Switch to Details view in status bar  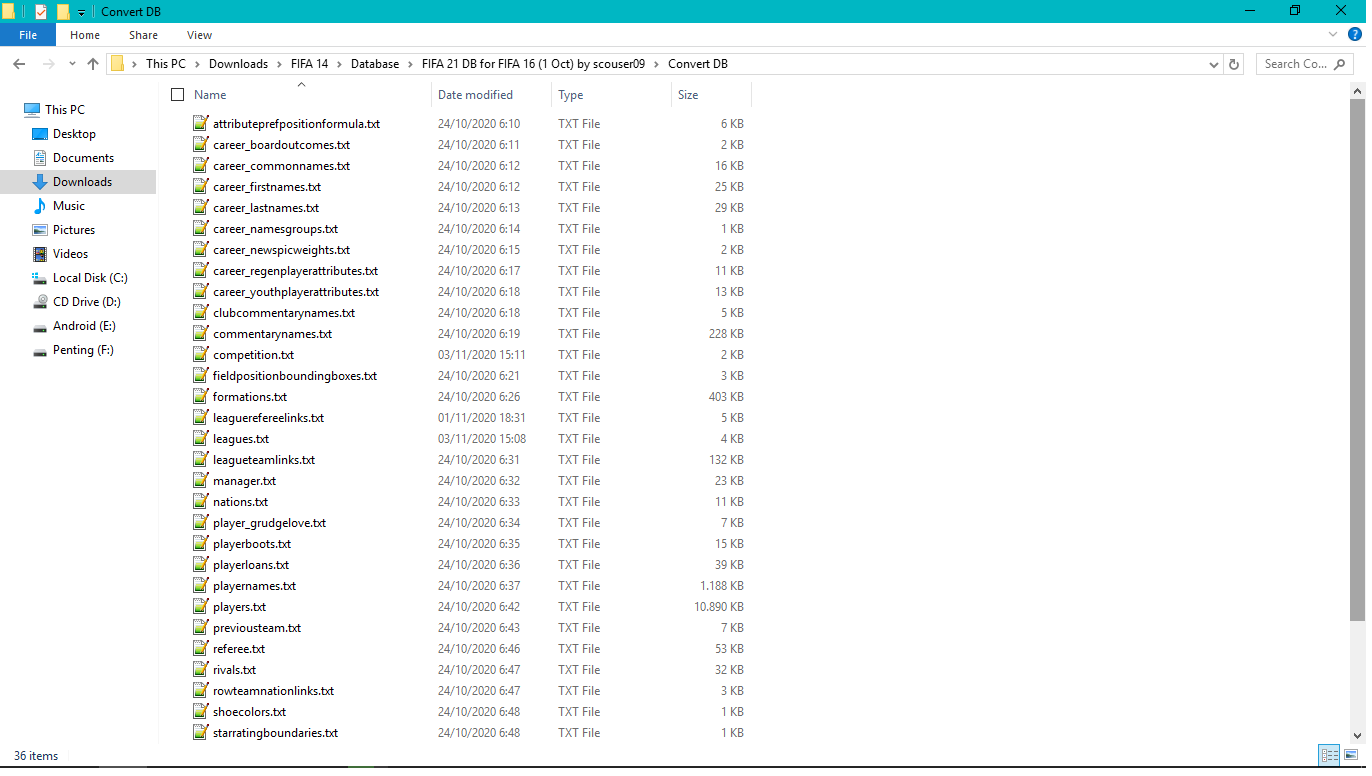1329,756
